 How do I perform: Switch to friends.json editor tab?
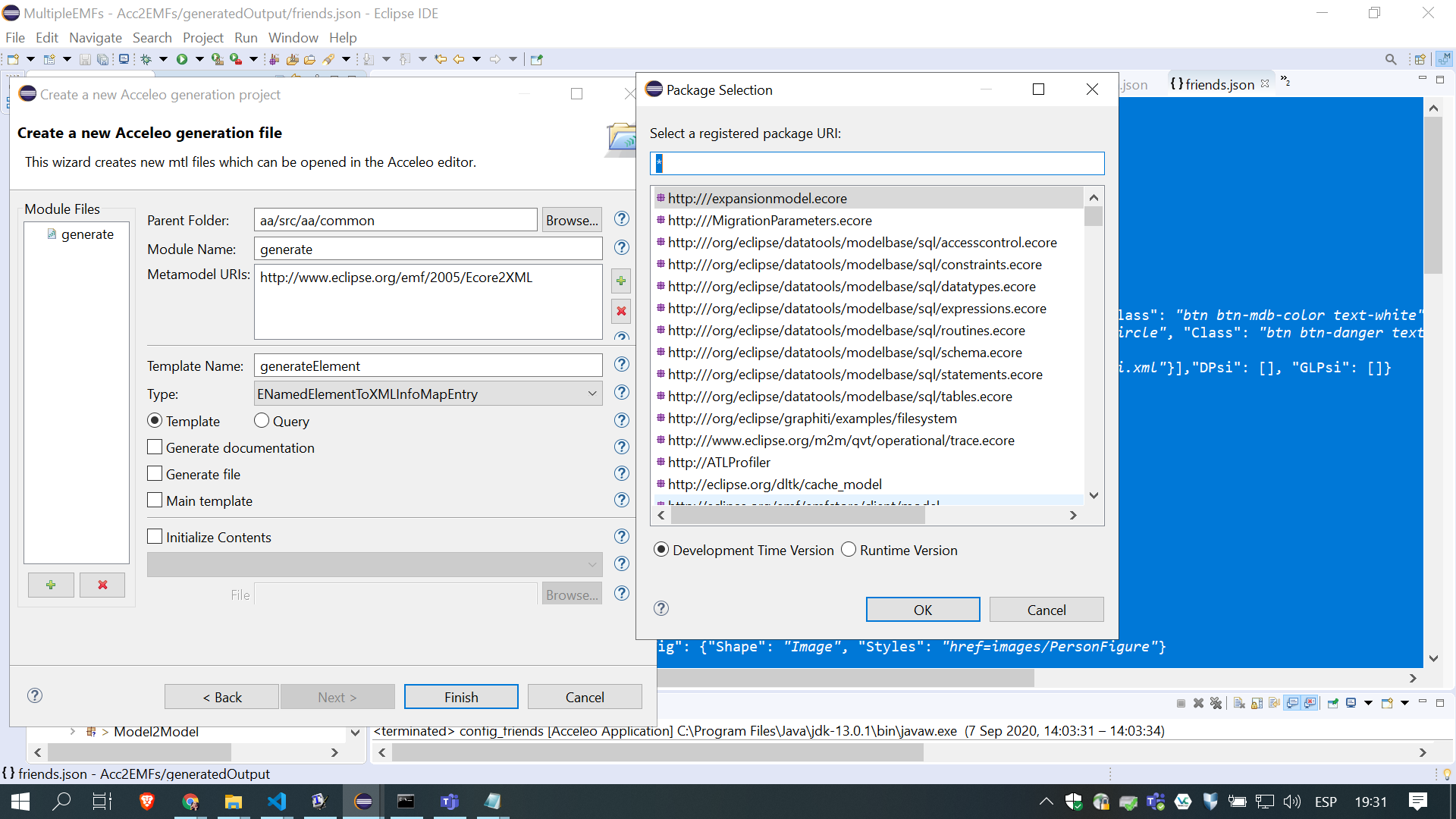point(1219,84)
